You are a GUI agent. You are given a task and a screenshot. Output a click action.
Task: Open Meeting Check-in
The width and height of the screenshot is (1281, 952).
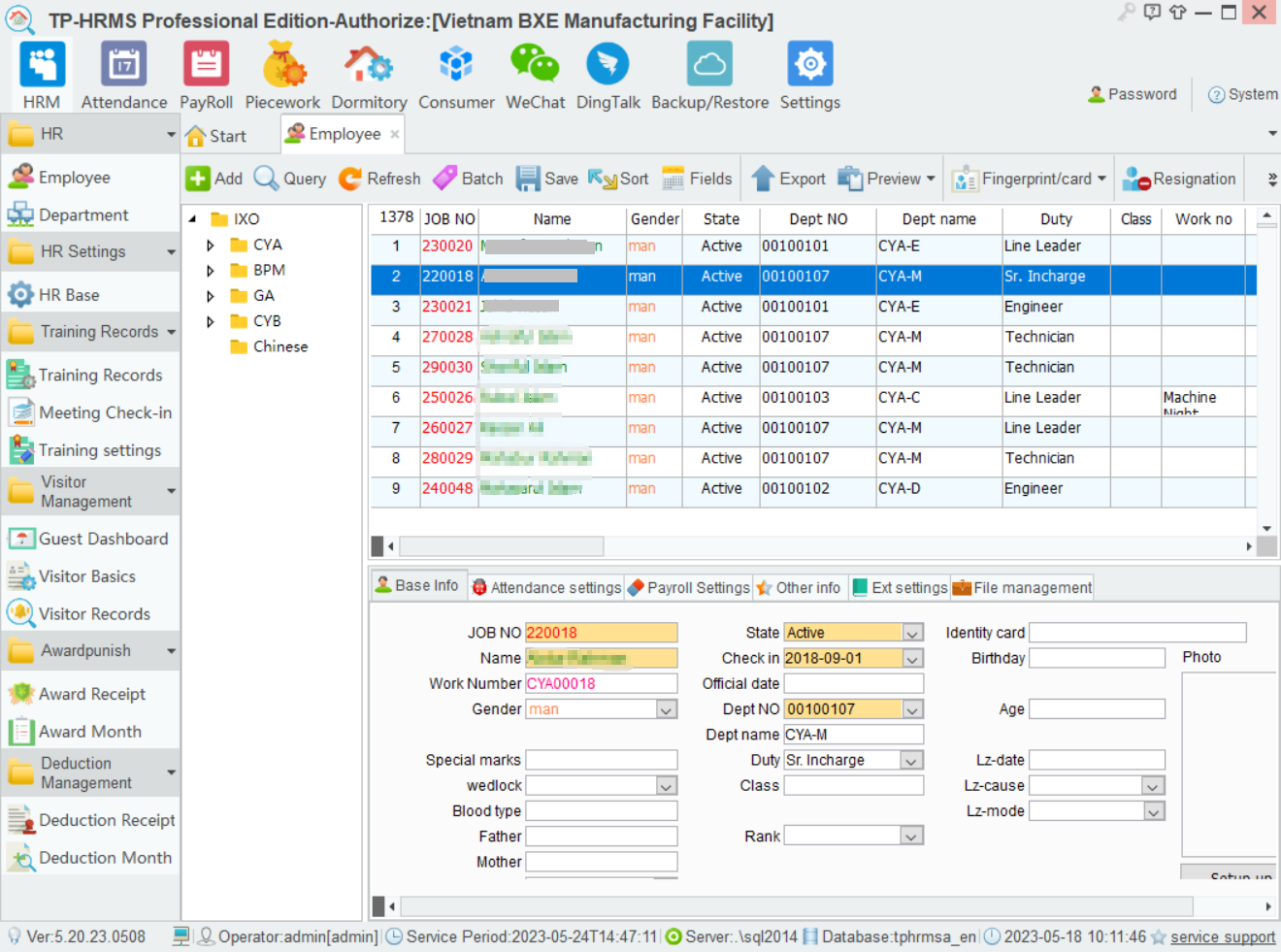tap(89, 412)
